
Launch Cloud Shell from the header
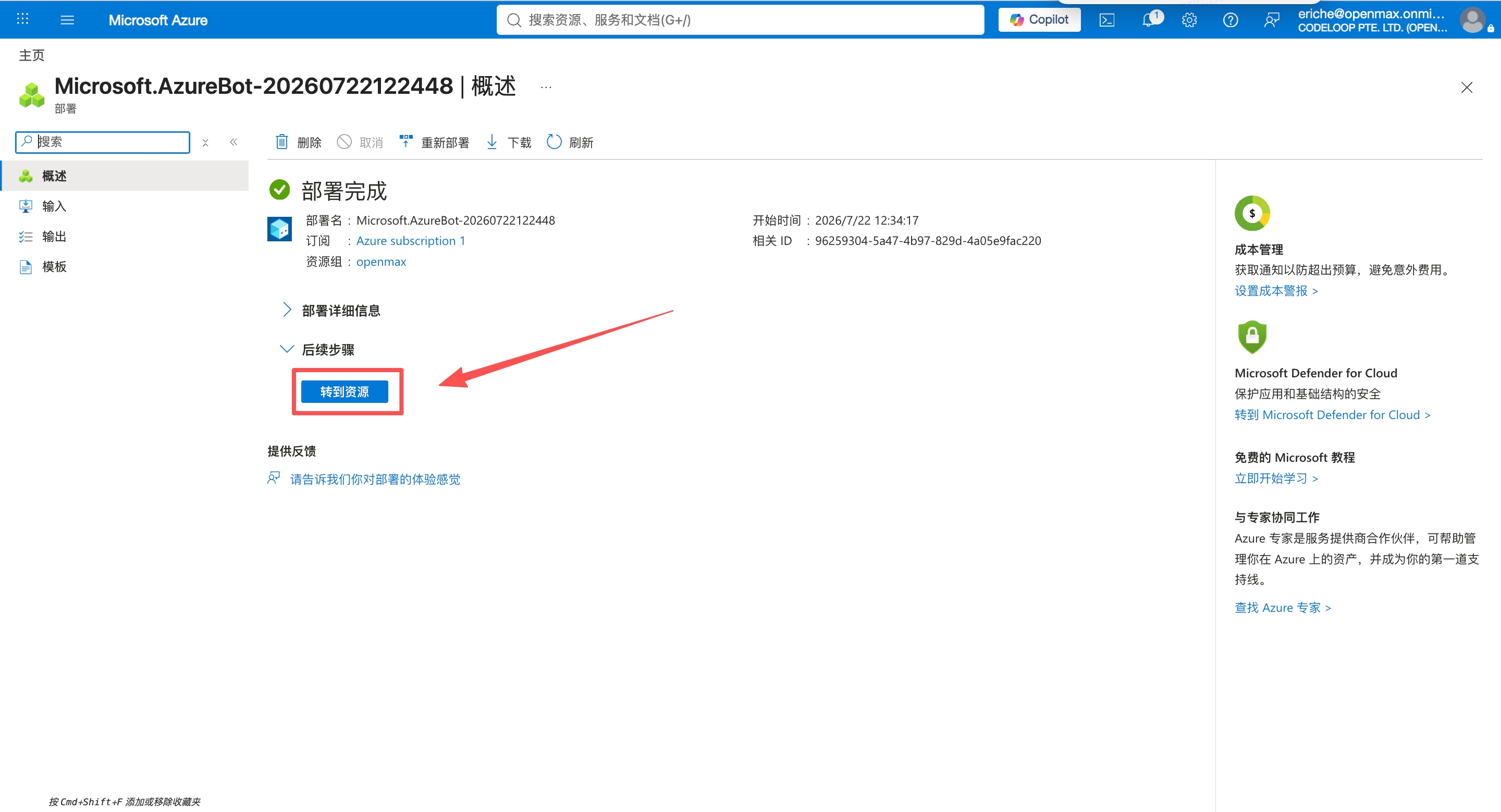(x=1106, y=20)
